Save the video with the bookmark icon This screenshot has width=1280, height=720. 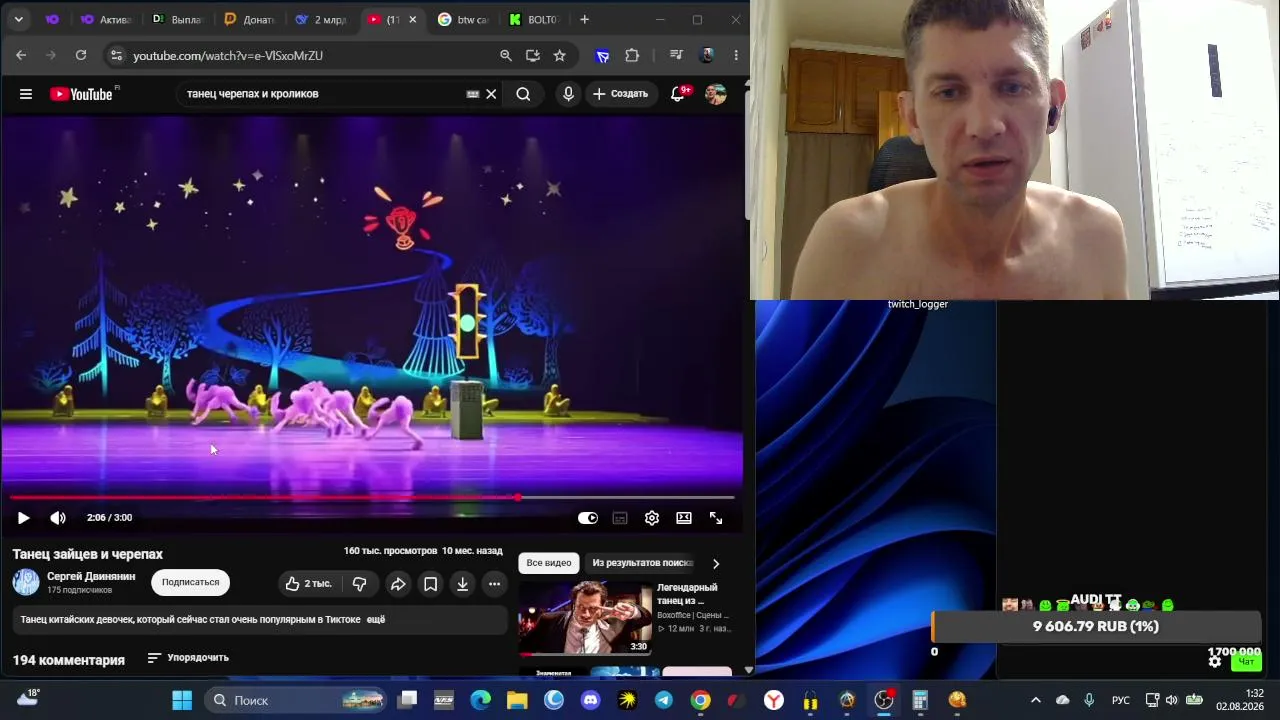pyautogui.click(x=430, y=584)
